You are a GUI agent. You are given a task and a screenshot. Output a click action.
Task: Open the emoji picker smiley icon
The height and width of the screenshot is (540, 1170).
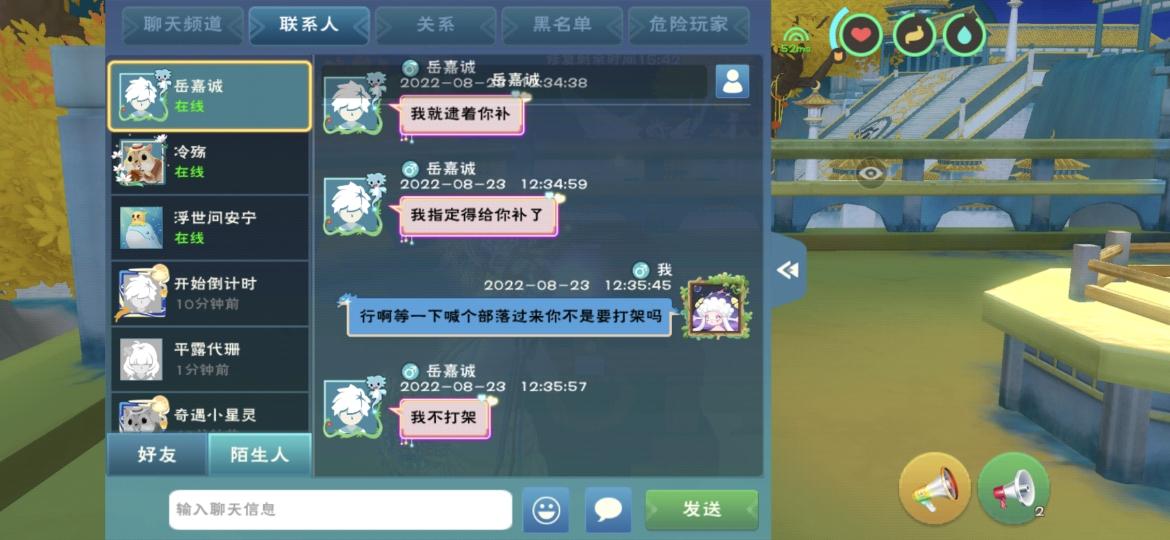(x=545, y=509)
